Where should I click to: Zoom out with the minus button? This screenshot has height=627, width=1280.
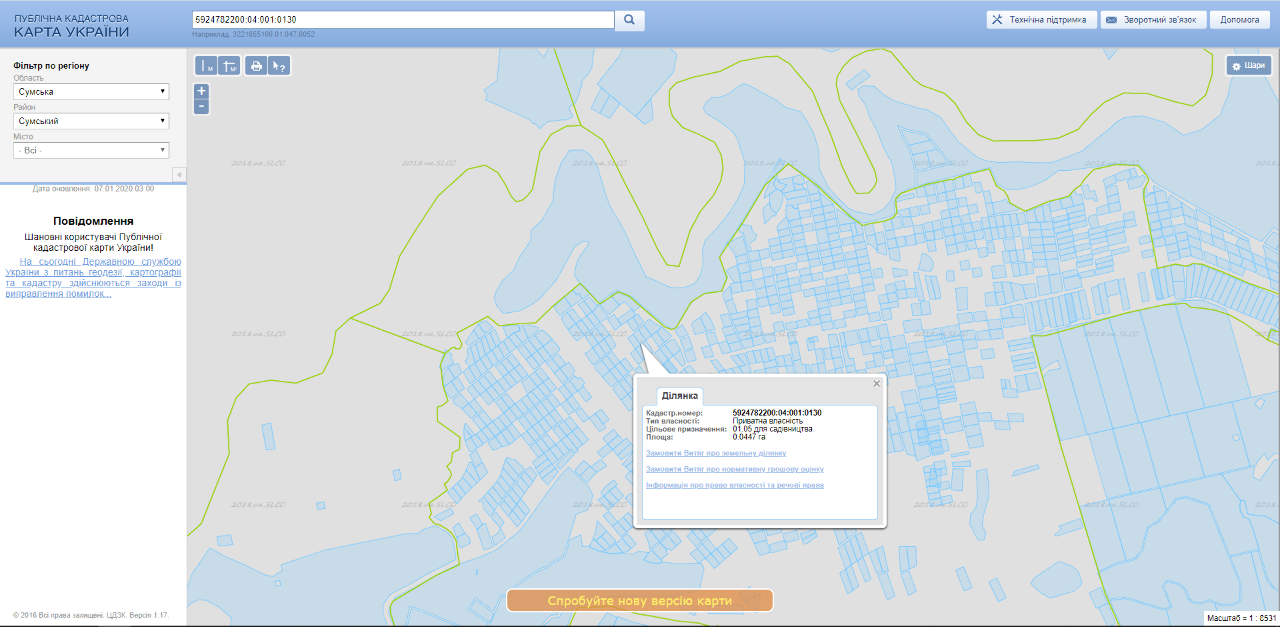(x=201, y=106)
